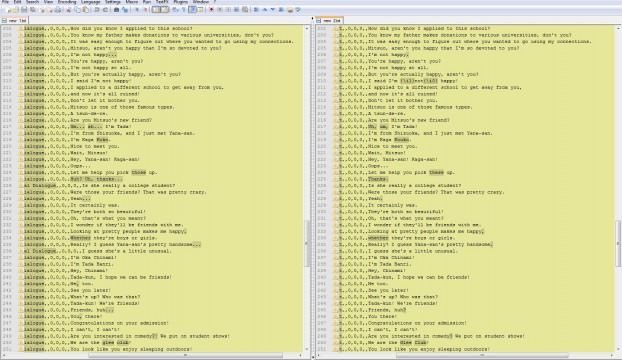The height and width of the screenshot is (360, 622).
Task: Open the Edit menu
Action: 17,2
